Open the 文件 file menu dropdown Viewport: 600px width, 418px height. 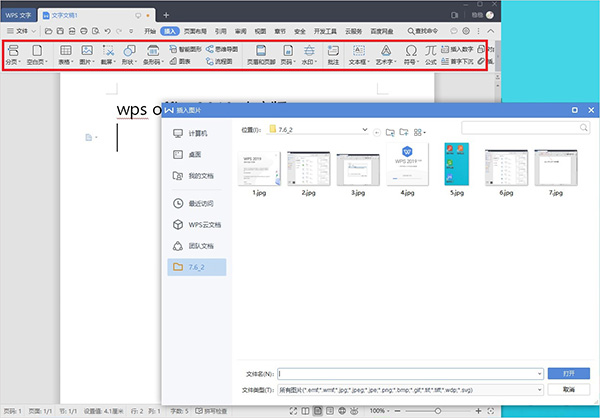[21, 31]
